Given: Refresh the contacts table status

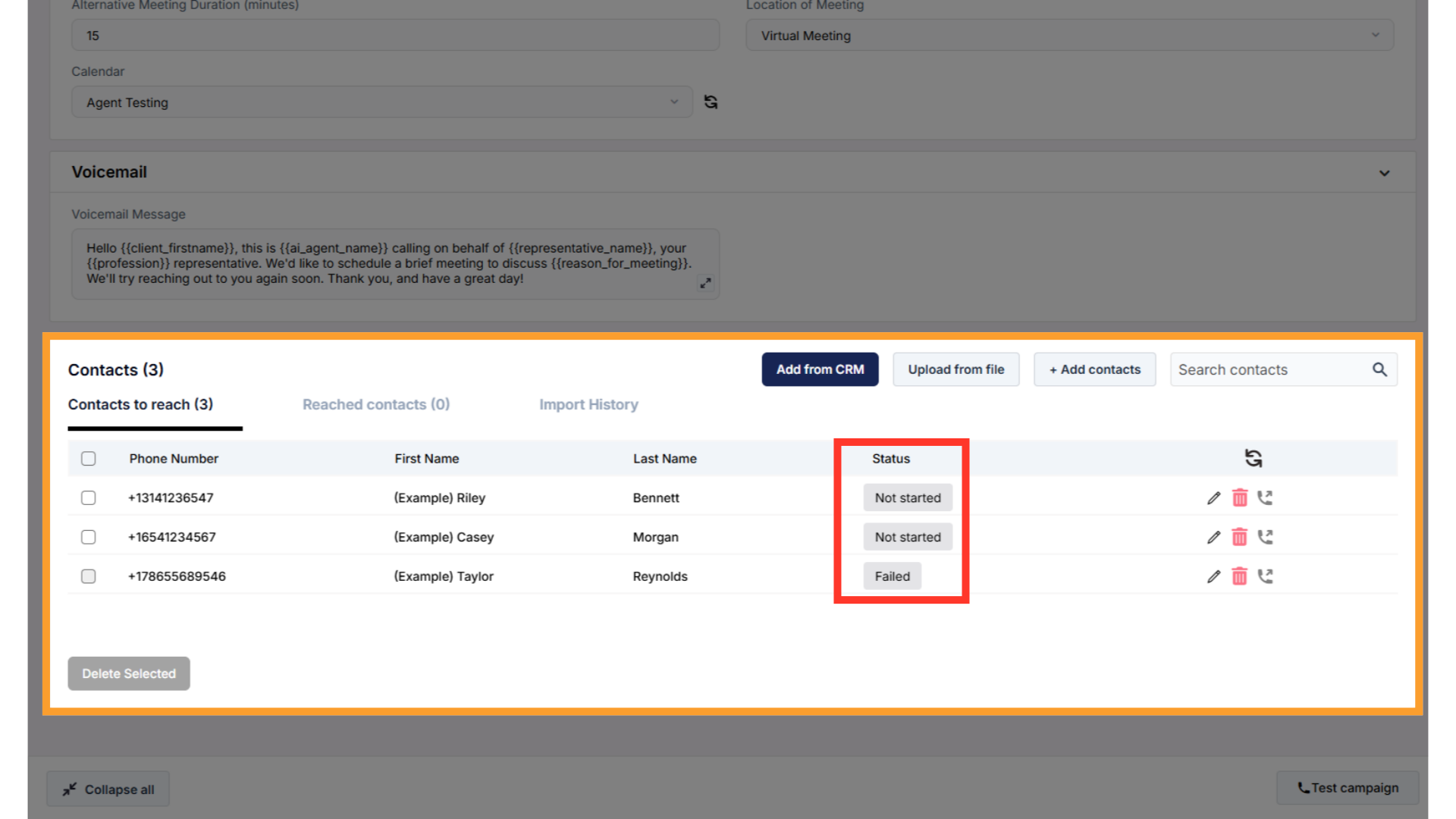Looking at the screenshot, I should click(1253, 458).
